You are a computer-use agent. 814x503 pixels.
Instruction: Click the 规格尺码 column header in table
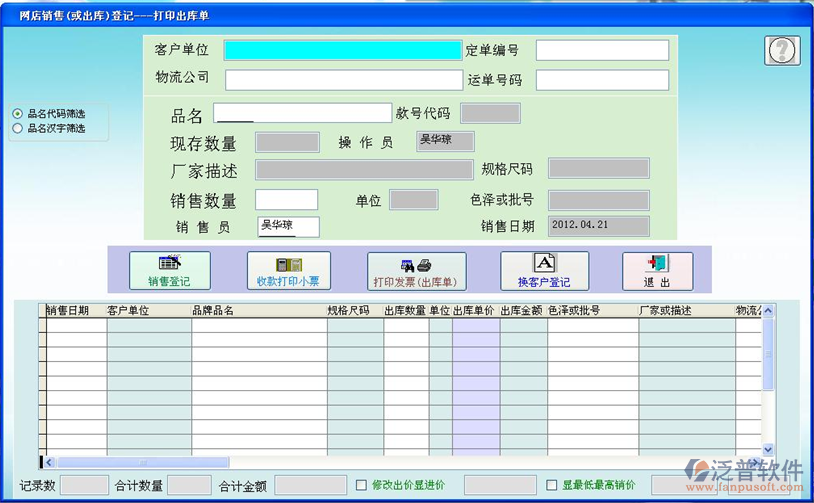[x=355, y=310]
